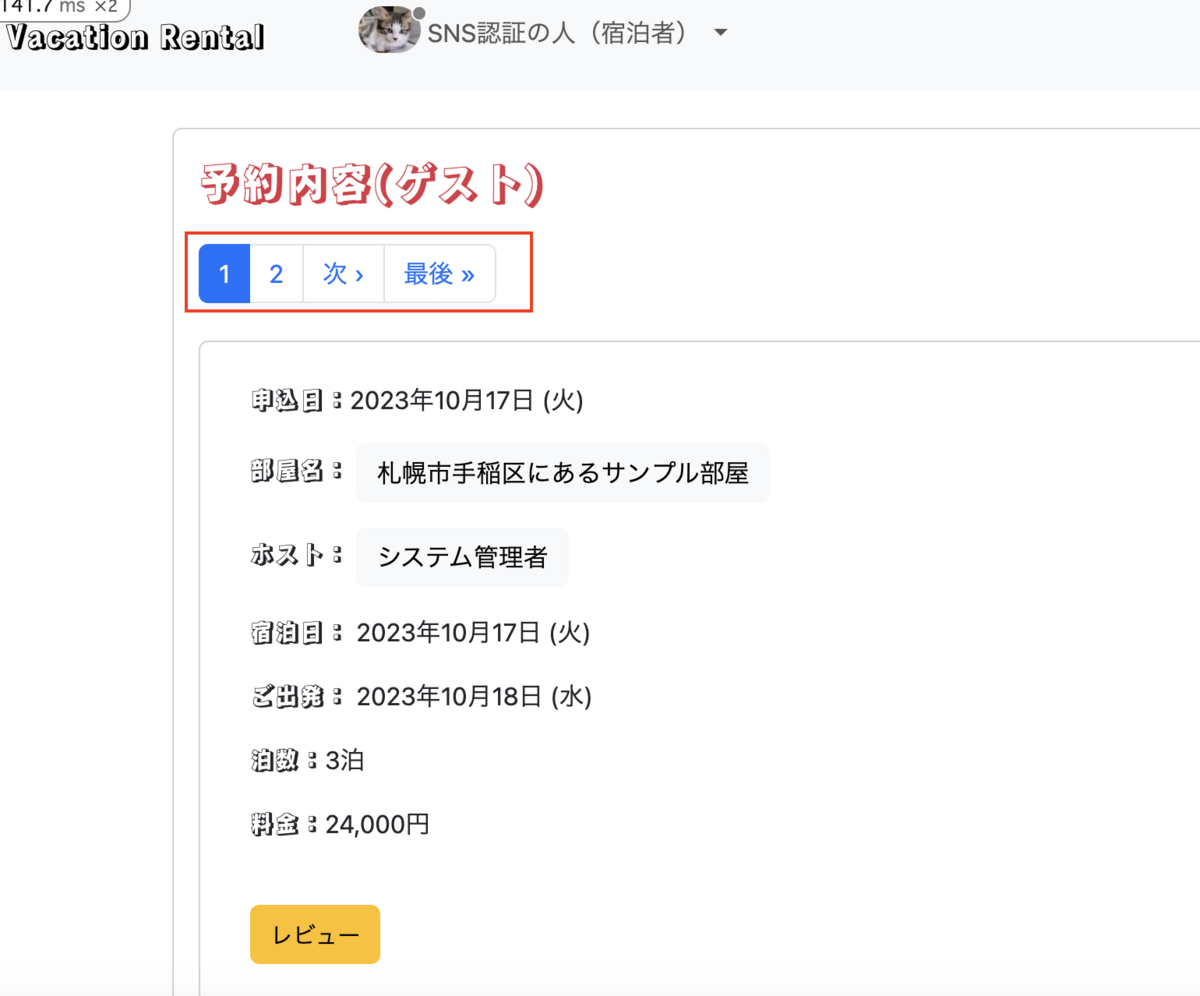This screenshot has width=1200, height=996.
Task: Open the user account dropdown arrow
Action: pyautogui.click(x=720, y=32)
